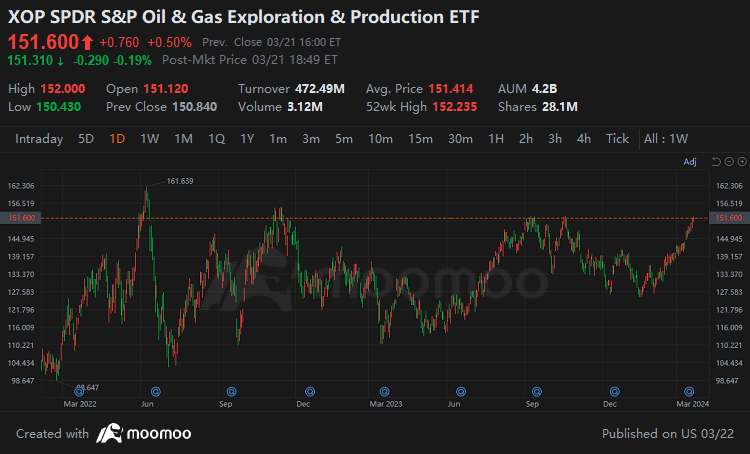
Task: Select the 15m interval
Action: coord(420,139)
